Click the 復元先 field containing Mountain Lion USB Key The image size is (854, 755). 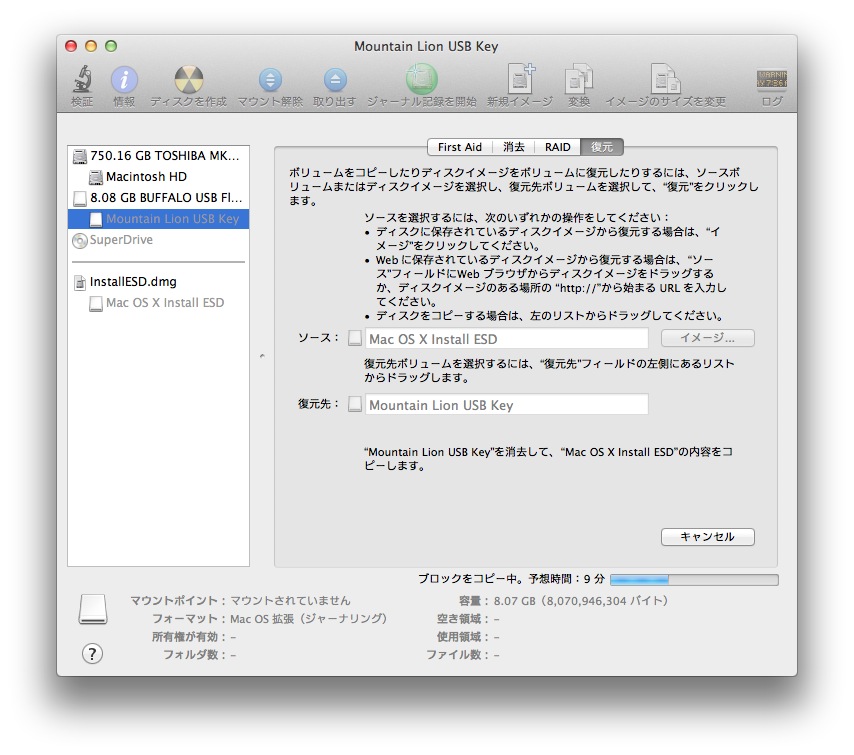tap(507, 404)
